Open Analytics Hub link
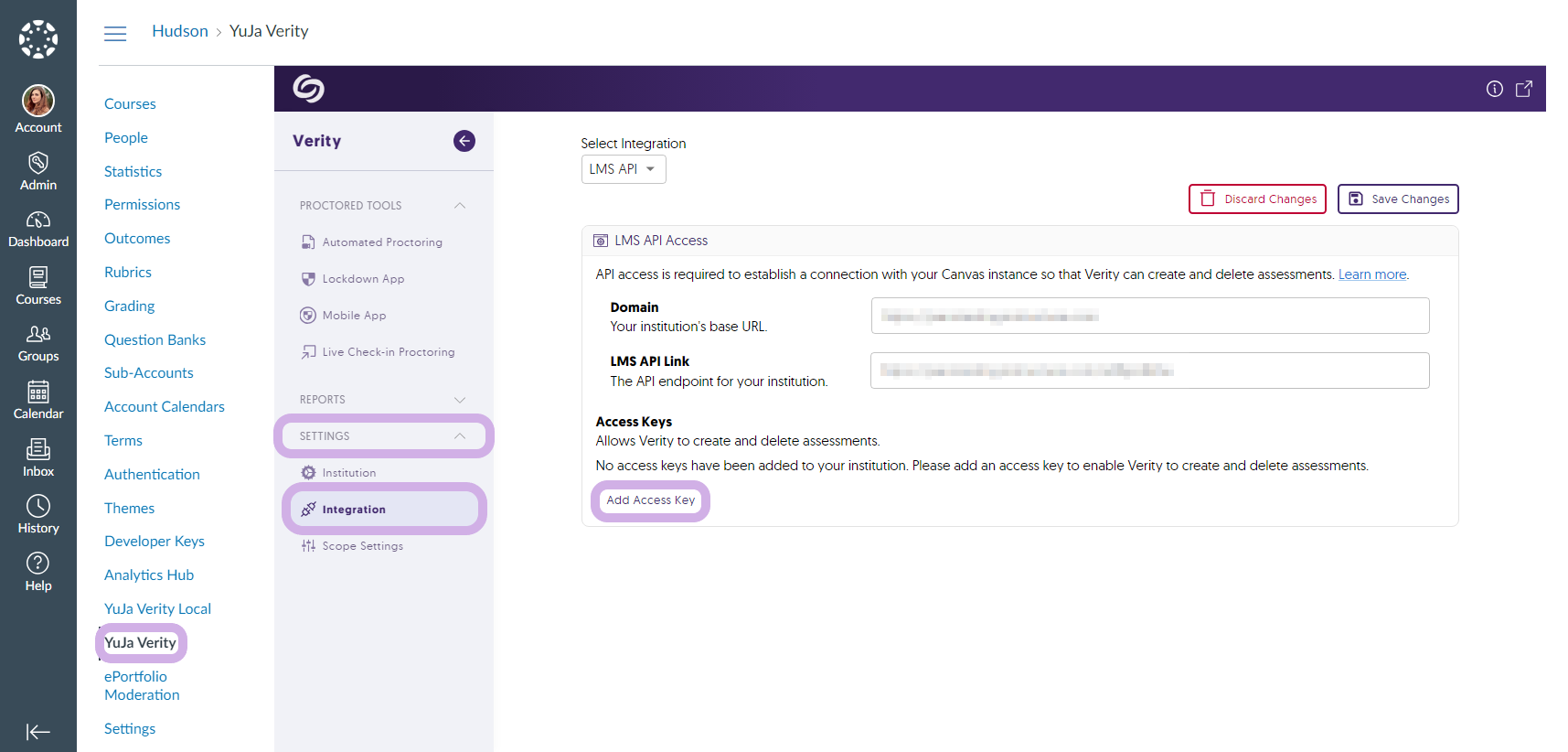1568x752 pixels. (x=148, y=575)
